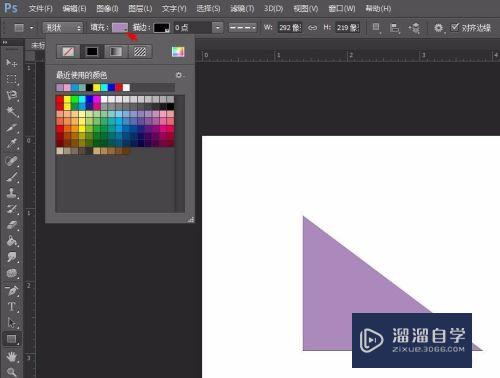
Task: Toggle the 对齐边缘 checkbox
Action: coord(455,27)
